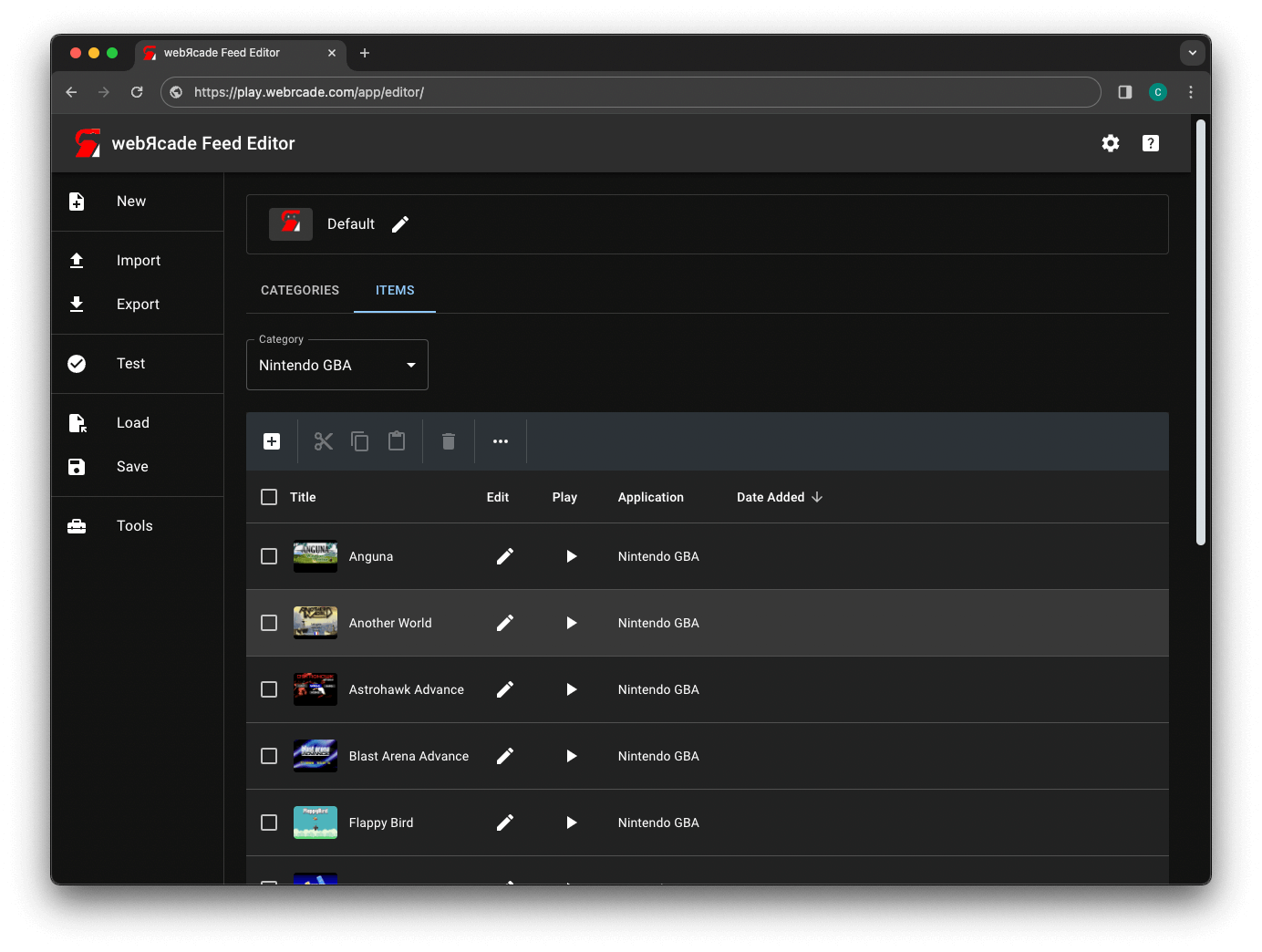Click the site info icon in address bar
The height and width of the screenshot is (952, 1262).
[x=177, y=92]
